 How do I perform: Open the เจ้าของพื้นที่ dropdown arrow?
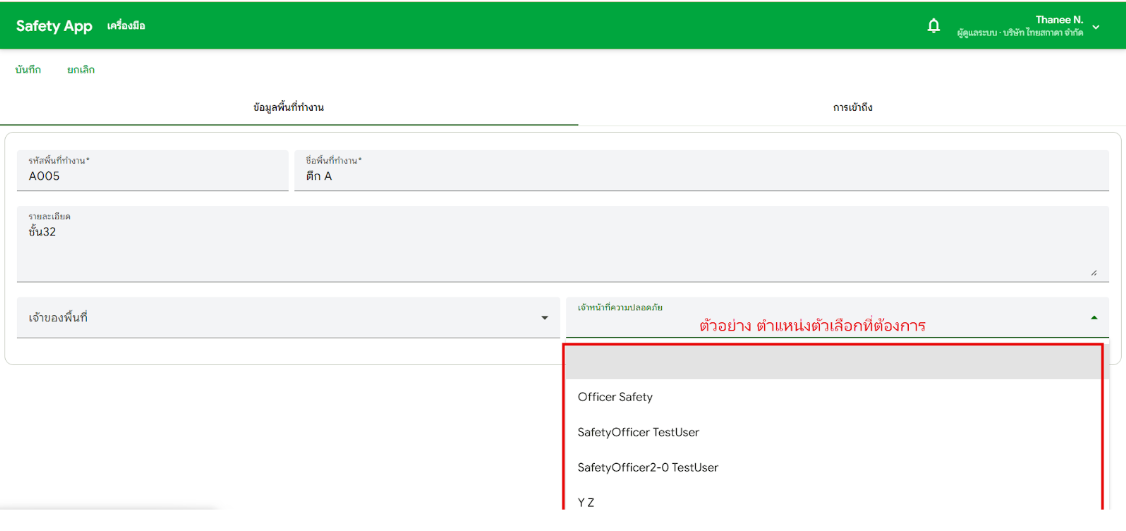[x=544, y=318]
